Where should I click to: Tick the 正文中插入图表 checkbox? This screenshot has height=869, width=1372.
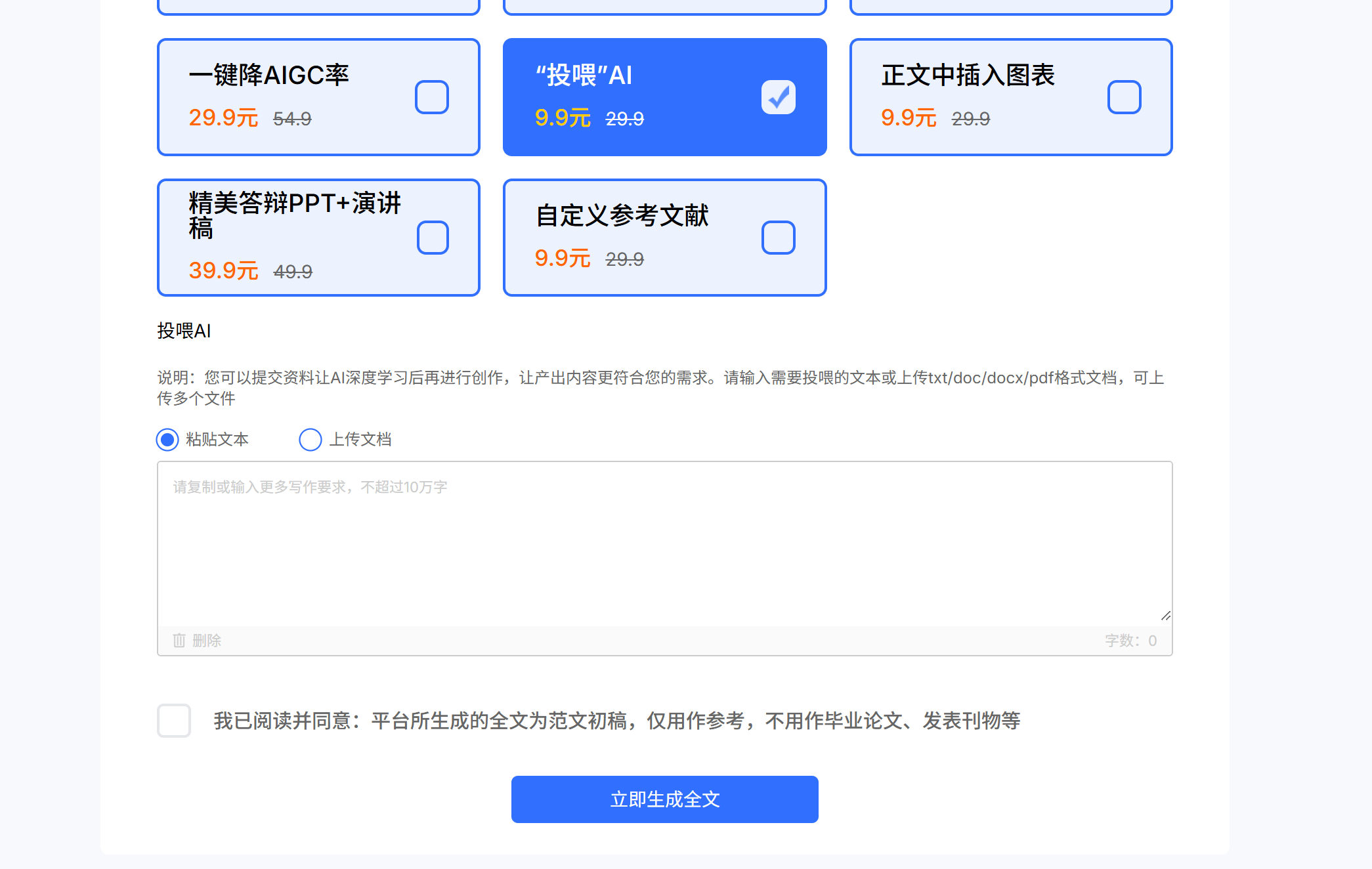click(1124, 97)
